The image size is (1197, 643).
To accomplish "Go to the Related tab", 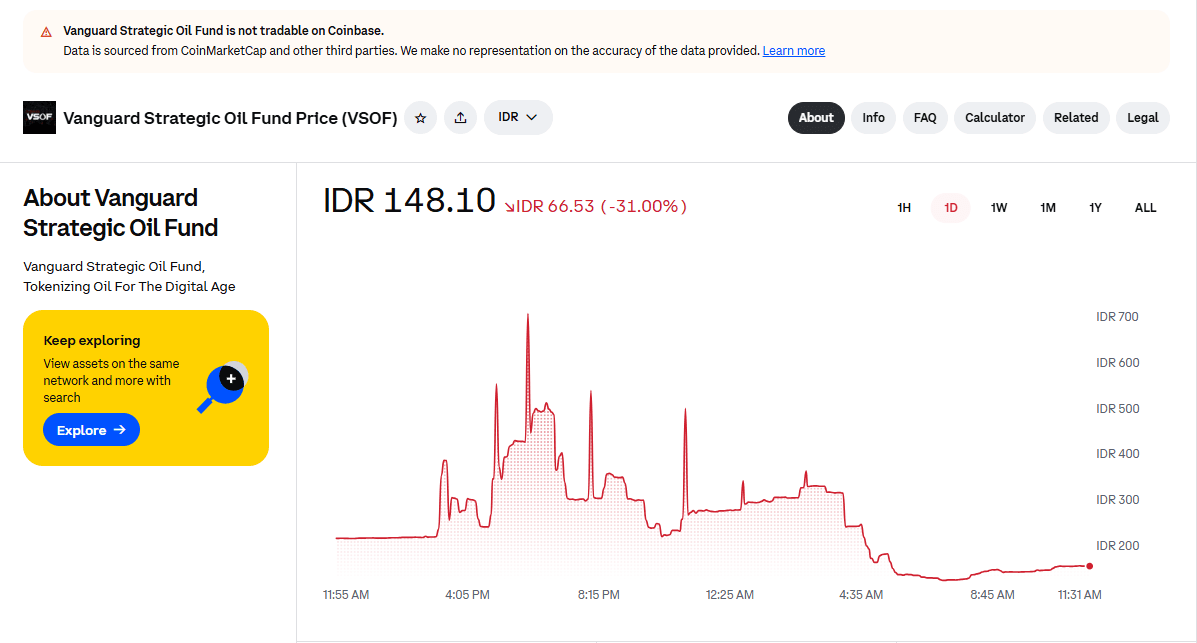I will click(x=1076, y=118).
